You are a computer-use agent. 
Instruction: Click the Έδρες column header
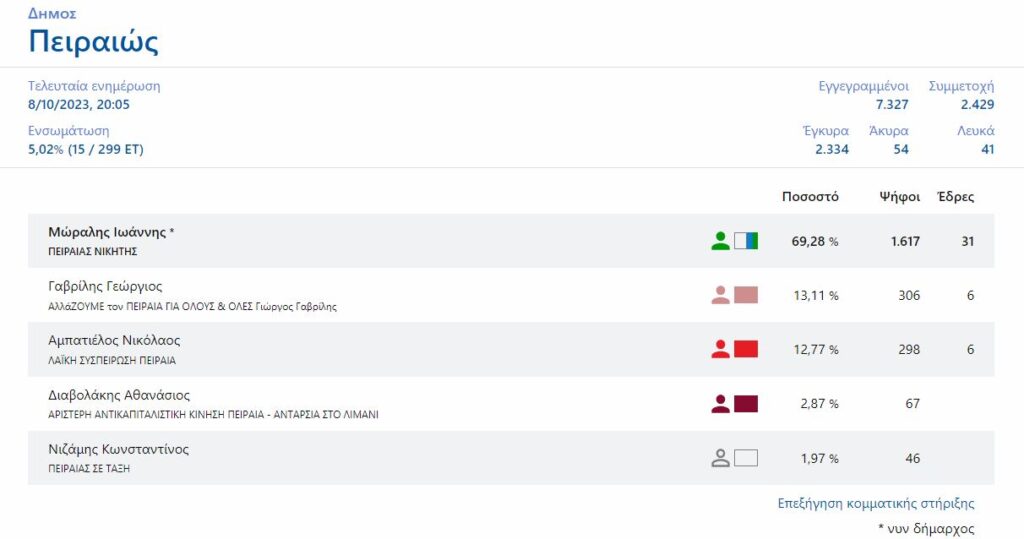coord(955,197)
